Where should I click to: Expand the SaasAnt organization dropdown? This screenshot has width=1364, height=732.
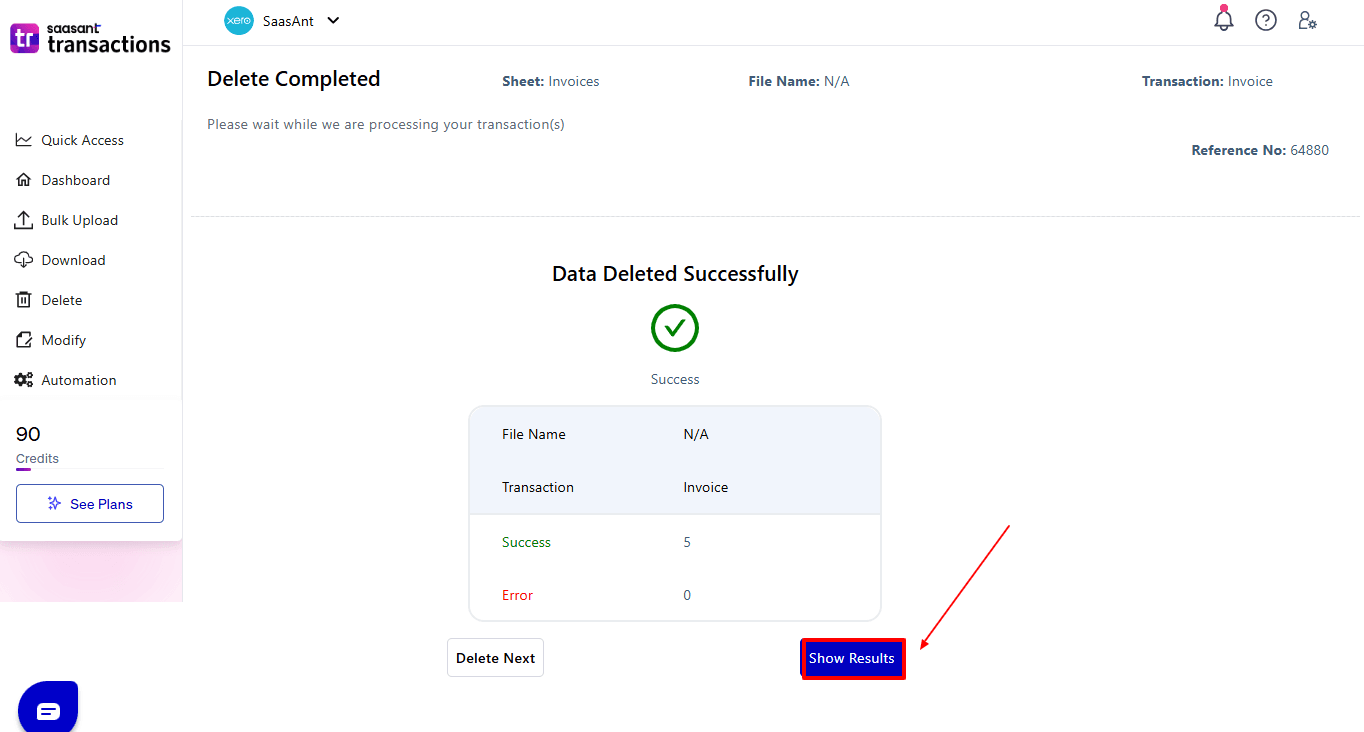(x=333, y=20)
